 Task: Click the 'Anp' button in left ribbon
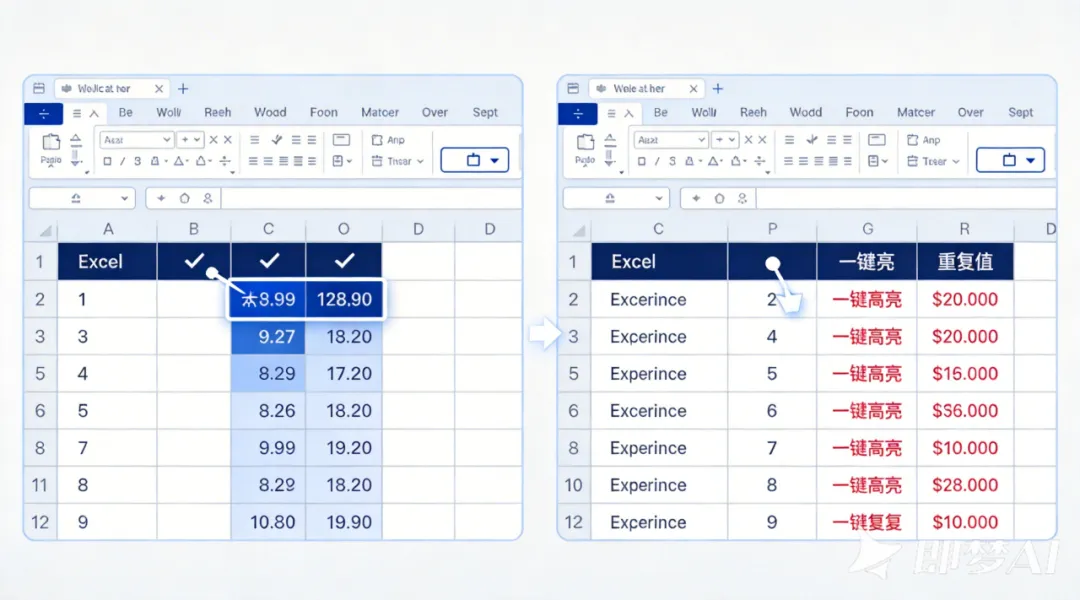[388, 140]
